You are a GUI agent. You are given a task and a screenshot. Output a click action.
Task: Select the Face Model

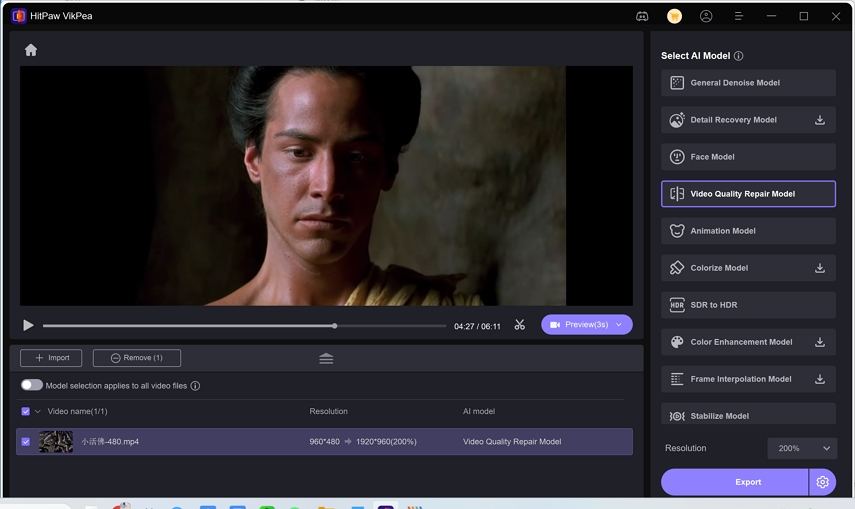click(x=748, y=157)
